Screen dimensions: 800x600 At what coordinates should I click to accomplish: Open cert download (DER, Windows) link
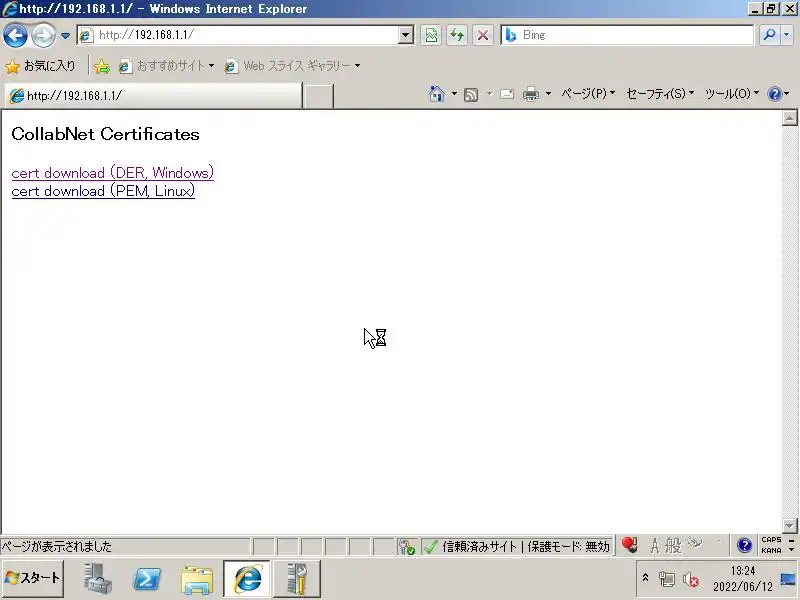pos(113,173)
